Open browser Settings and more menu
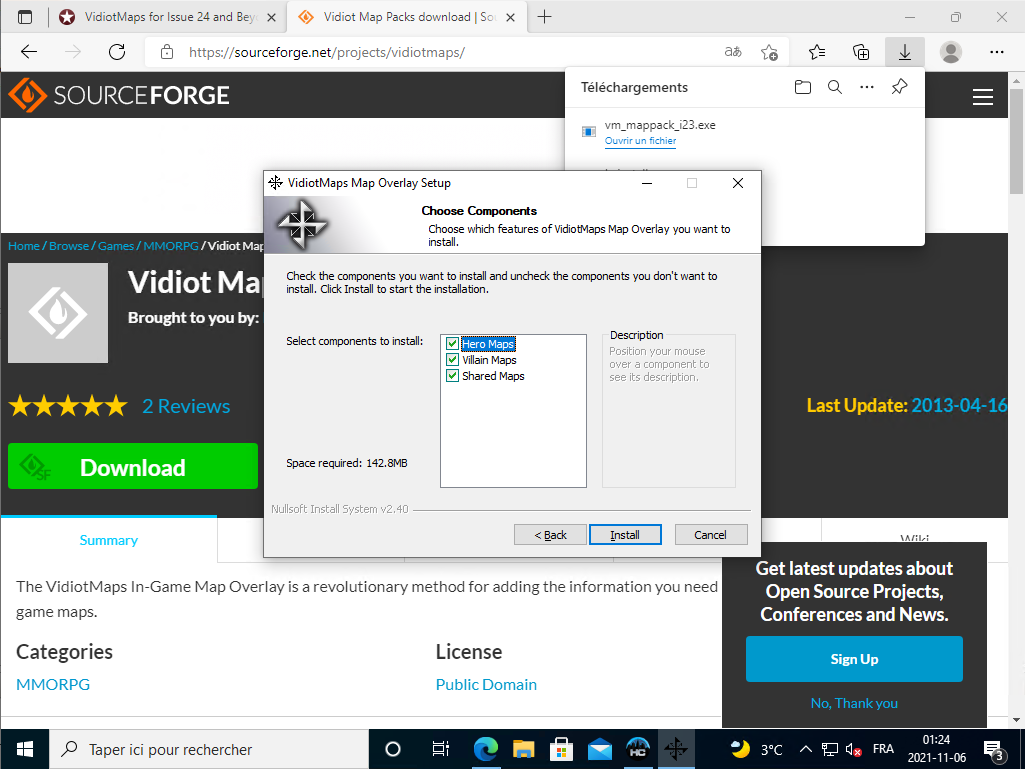Image resolution: width=1025 pixels, height=769 pixels. pyautogui.click(x=996, y=52)
